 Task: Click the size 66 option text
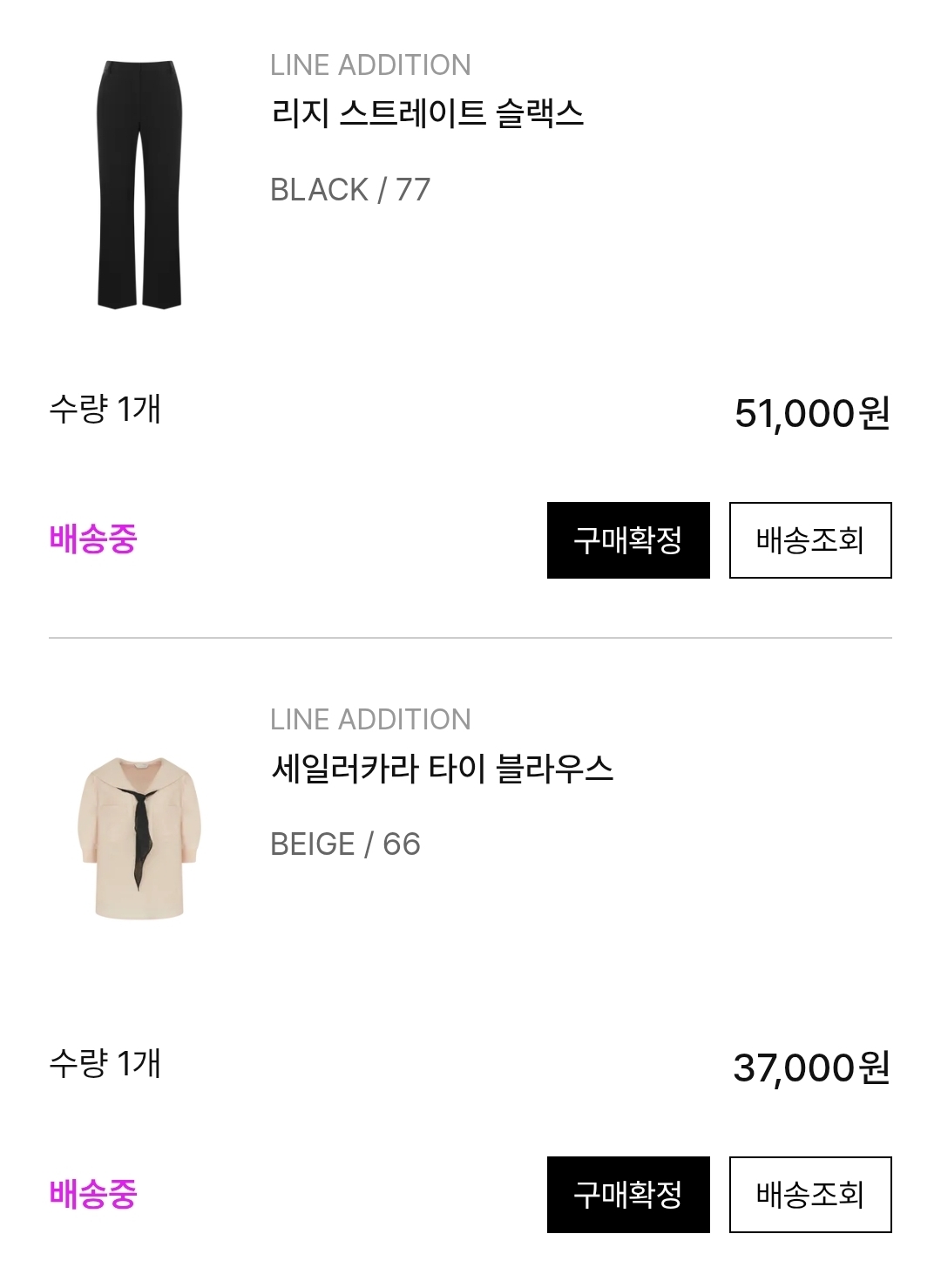click(x=402, y=844)
